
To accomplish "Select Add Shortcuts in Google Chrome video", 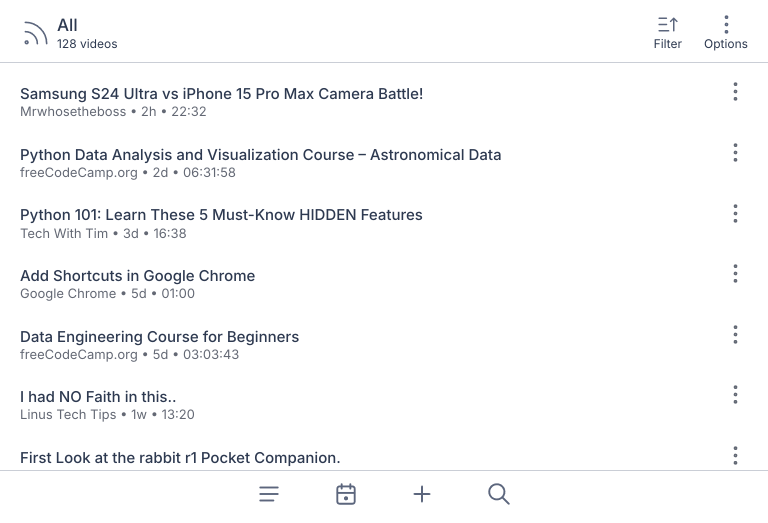I will (137, 276).
